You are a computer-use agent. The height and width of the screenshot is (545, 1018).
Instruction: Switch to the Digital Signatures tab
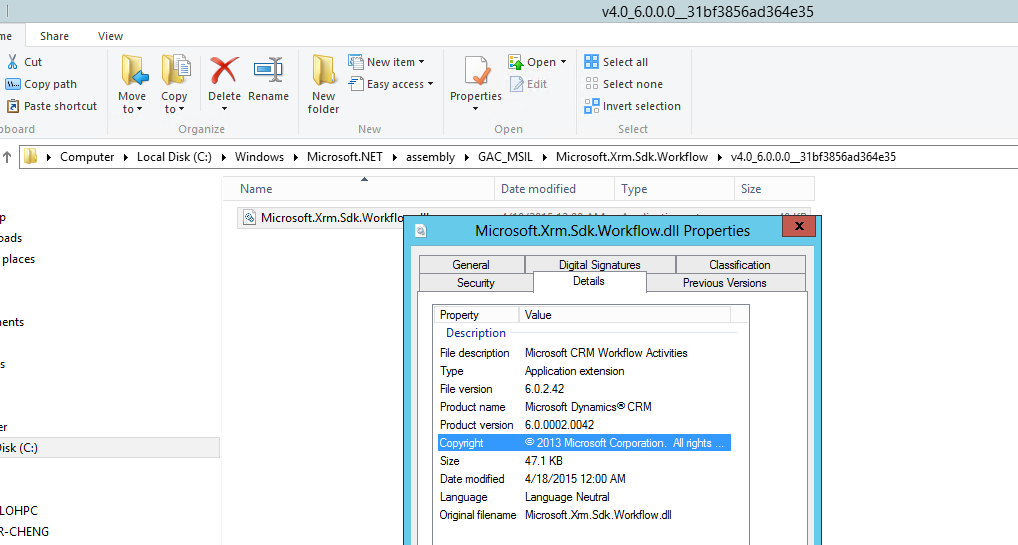[x=600, y=264]
